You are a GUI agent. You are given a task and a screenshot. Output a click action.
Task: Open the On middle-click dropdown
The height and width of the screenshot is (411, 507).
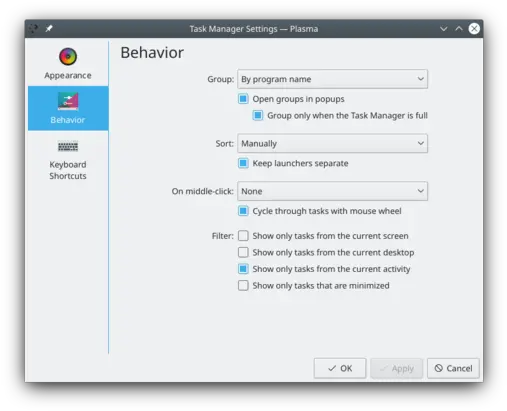point(332,191)
